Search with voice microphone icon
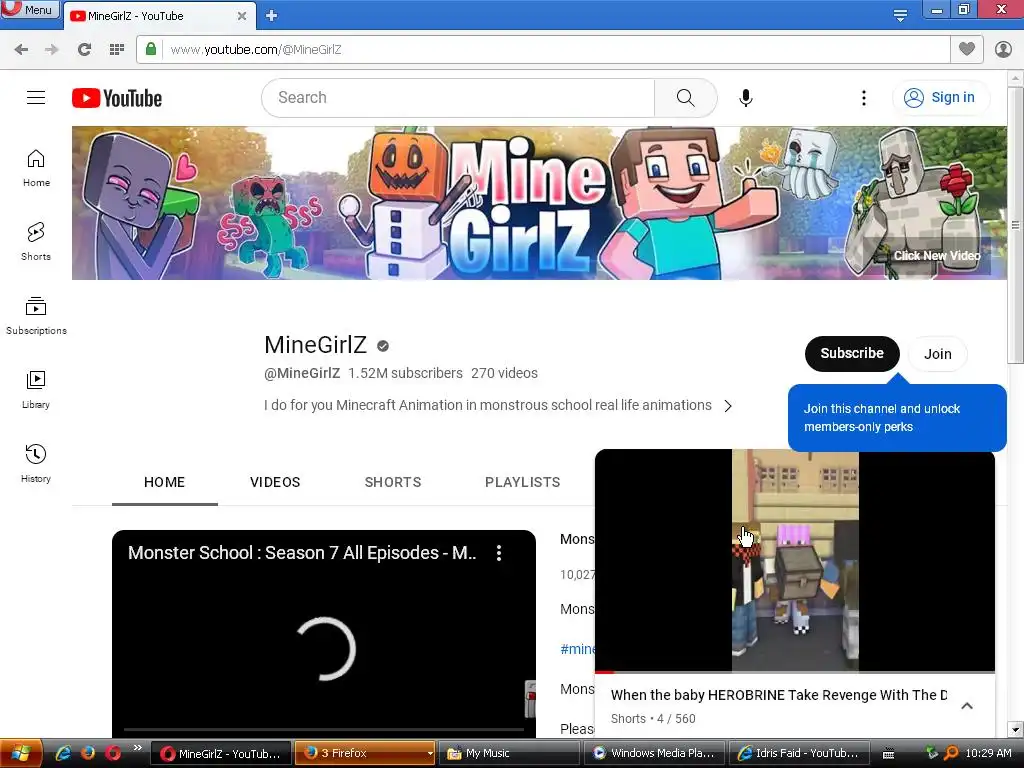Viewport: 1024px width, 768px height. point(746,98)
